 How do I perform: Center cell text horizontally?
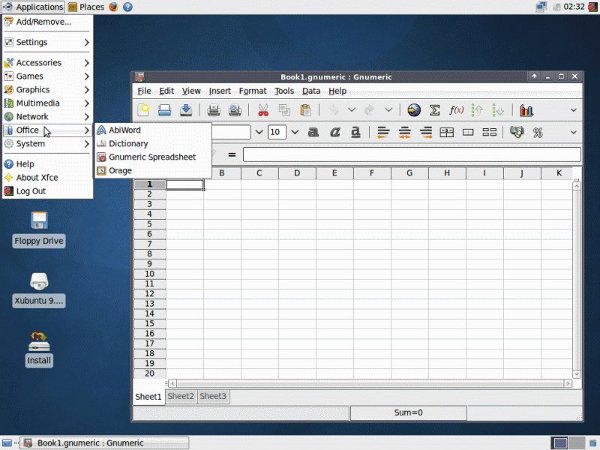(x=404, y=132)
